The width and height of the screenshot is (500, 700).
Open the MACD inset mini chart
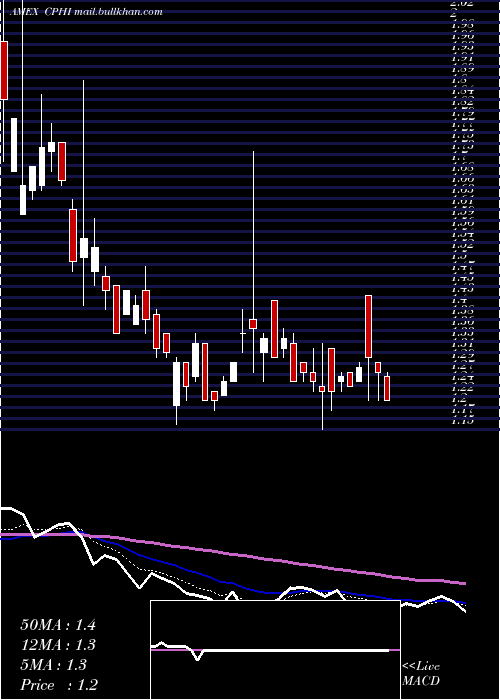(275, 650)
